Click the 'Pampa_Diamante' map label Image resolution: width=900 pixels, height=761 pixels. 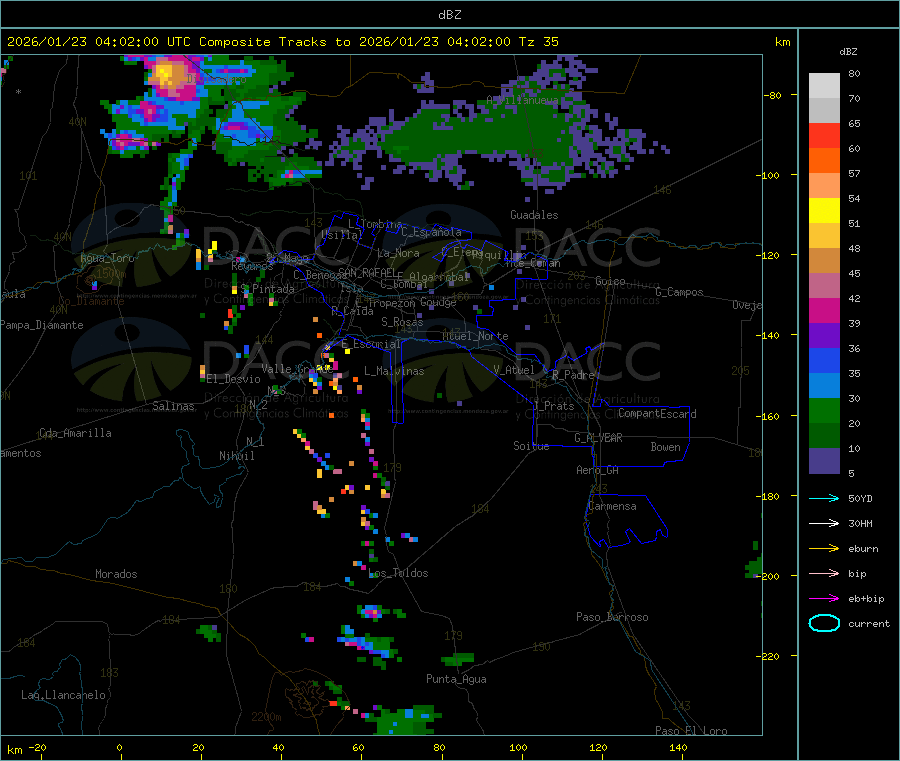42,325
